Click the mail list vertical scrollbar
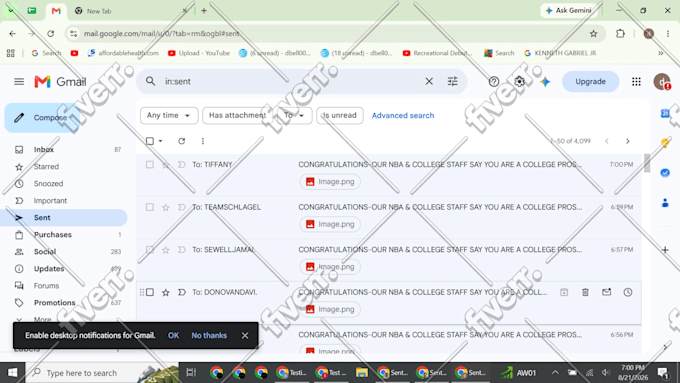This screenshot has height=383, width=680. pos(647,163)
